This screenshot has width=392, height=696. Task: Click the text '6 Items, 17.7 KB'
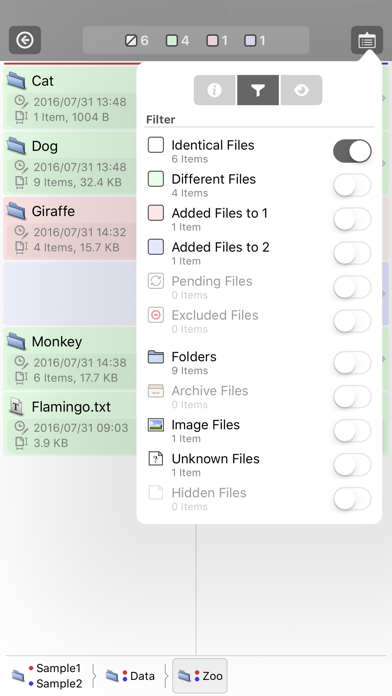coord(75,378)
